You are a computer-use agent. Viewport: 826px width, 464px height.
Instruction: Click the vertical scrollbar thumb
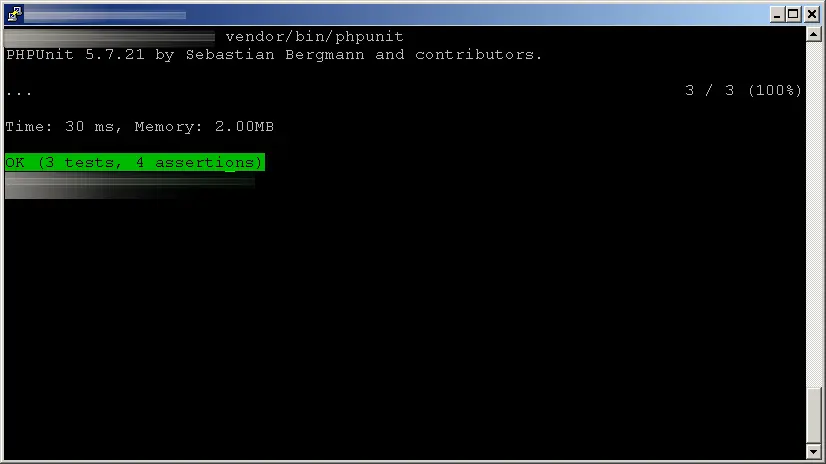813,416
